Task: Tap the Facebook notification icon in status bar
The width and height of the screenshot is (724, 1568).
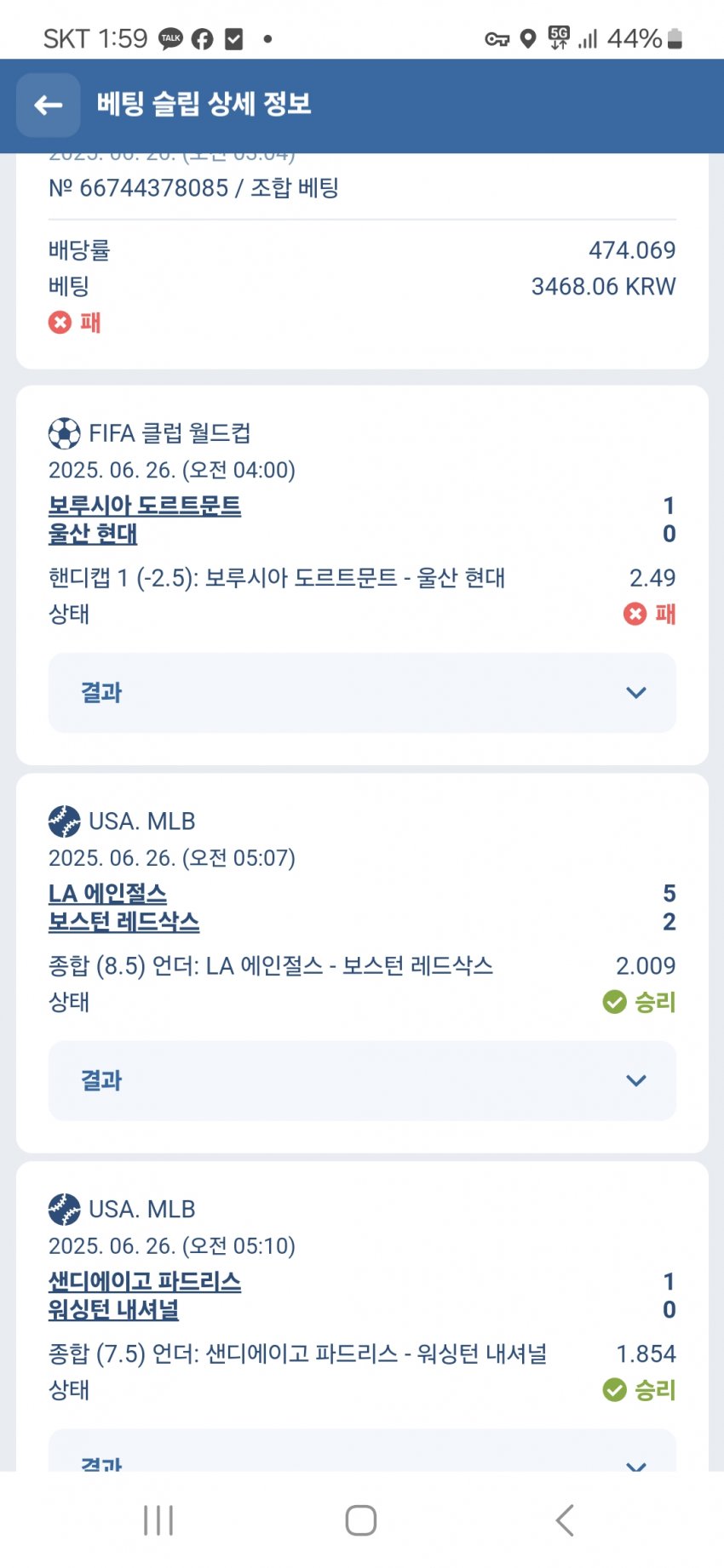Action: coord(202,39)
